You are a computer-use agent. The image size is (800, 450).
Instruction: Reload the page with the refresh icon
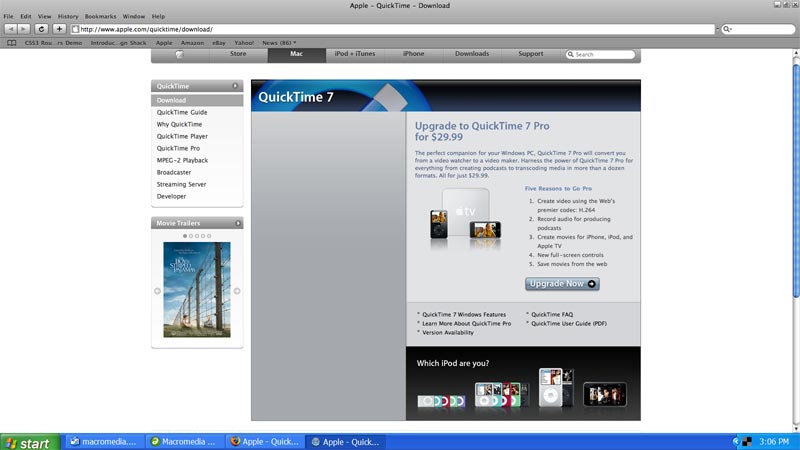41,29
